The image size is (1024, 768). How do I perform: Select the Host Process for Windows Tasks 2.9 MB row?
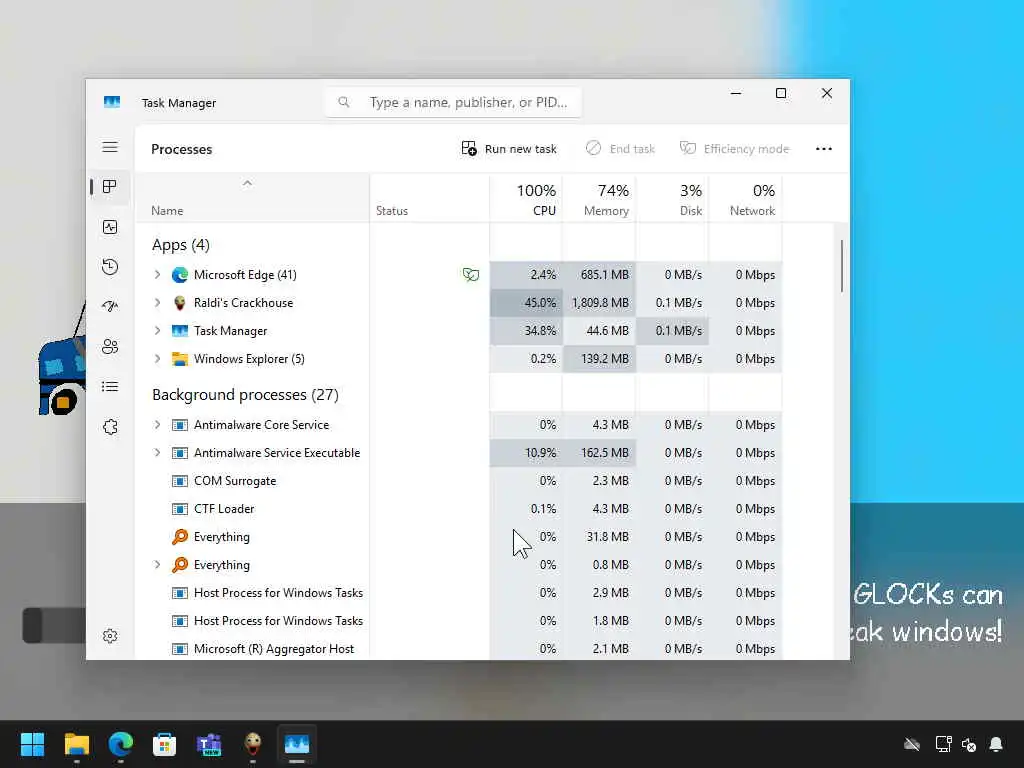click(458, 593)
